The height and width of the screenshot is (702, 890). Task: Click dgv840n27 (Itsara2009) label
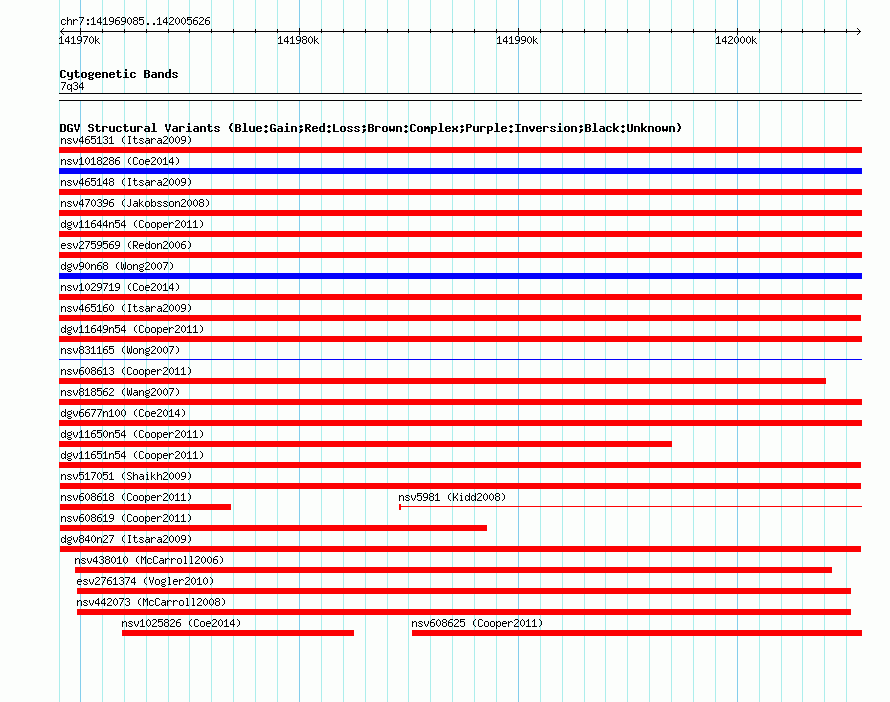(x=126, y=539)
